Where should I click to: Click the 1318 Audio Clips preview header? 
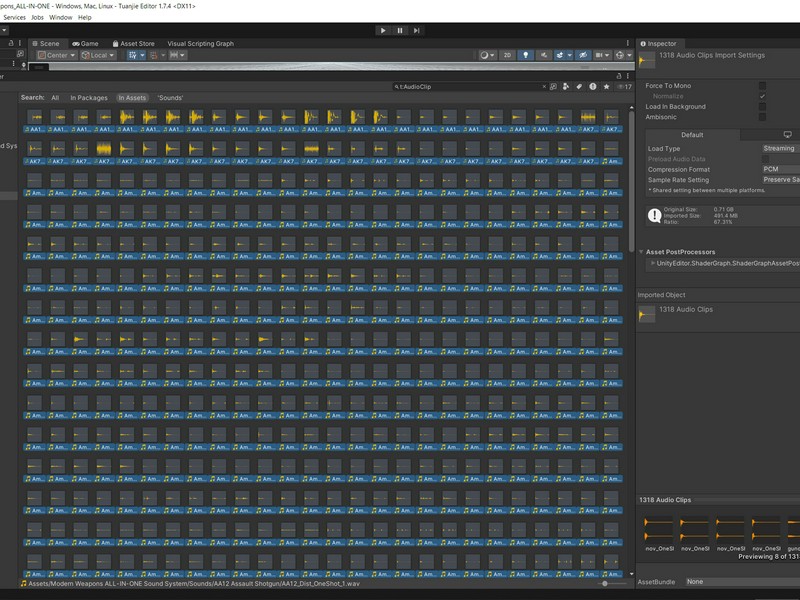point(665,500)
